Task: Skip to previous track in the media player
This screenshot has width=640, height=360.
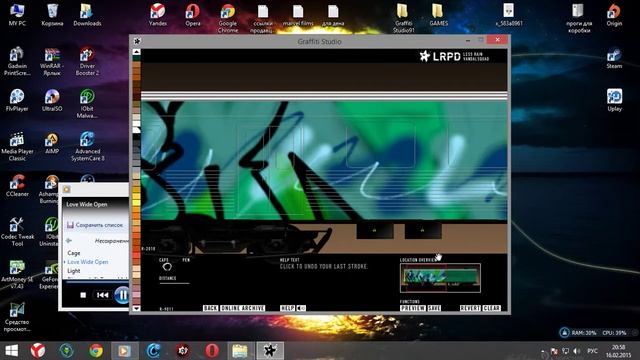Action: (x=102, y=295)
